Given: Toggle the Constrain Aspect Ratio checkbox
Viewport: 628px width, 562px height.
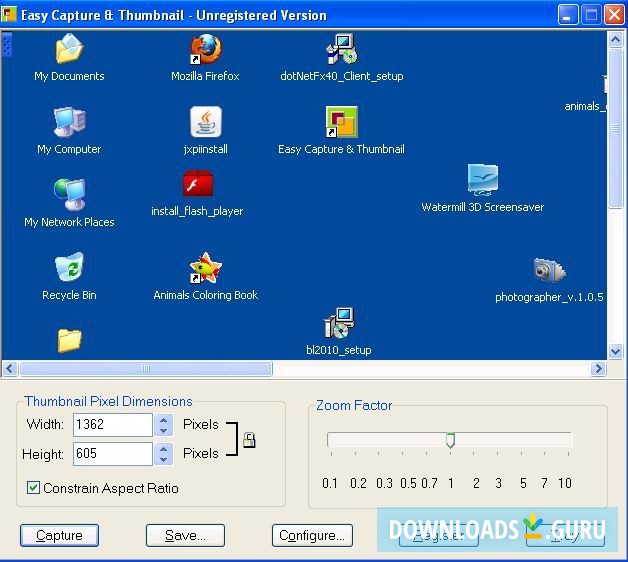Looking at the screenshot, I should tap(33, 487).
